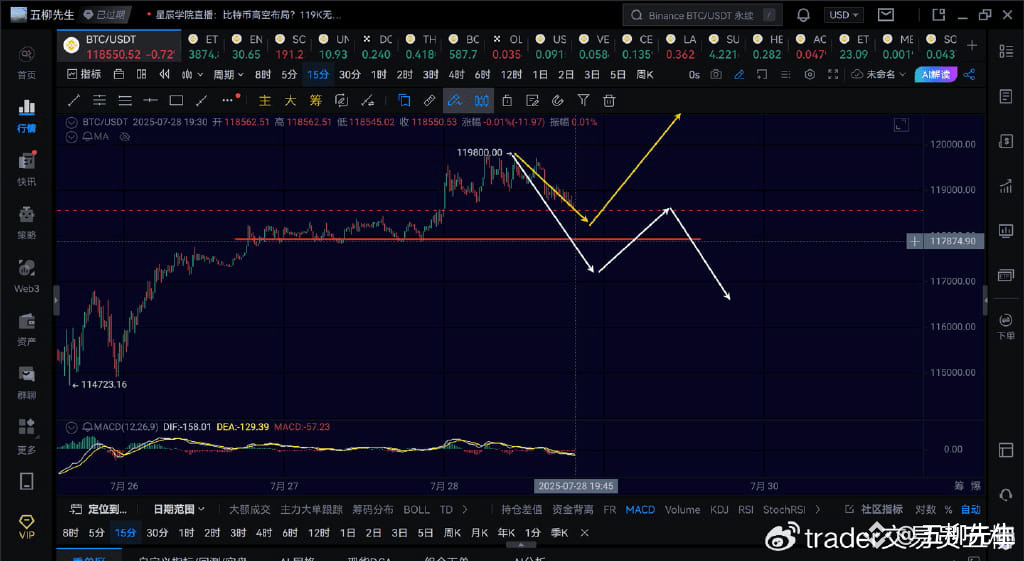Open chart settings hexagon gear icon
The image size is (1024, 561).
point(810,74)
